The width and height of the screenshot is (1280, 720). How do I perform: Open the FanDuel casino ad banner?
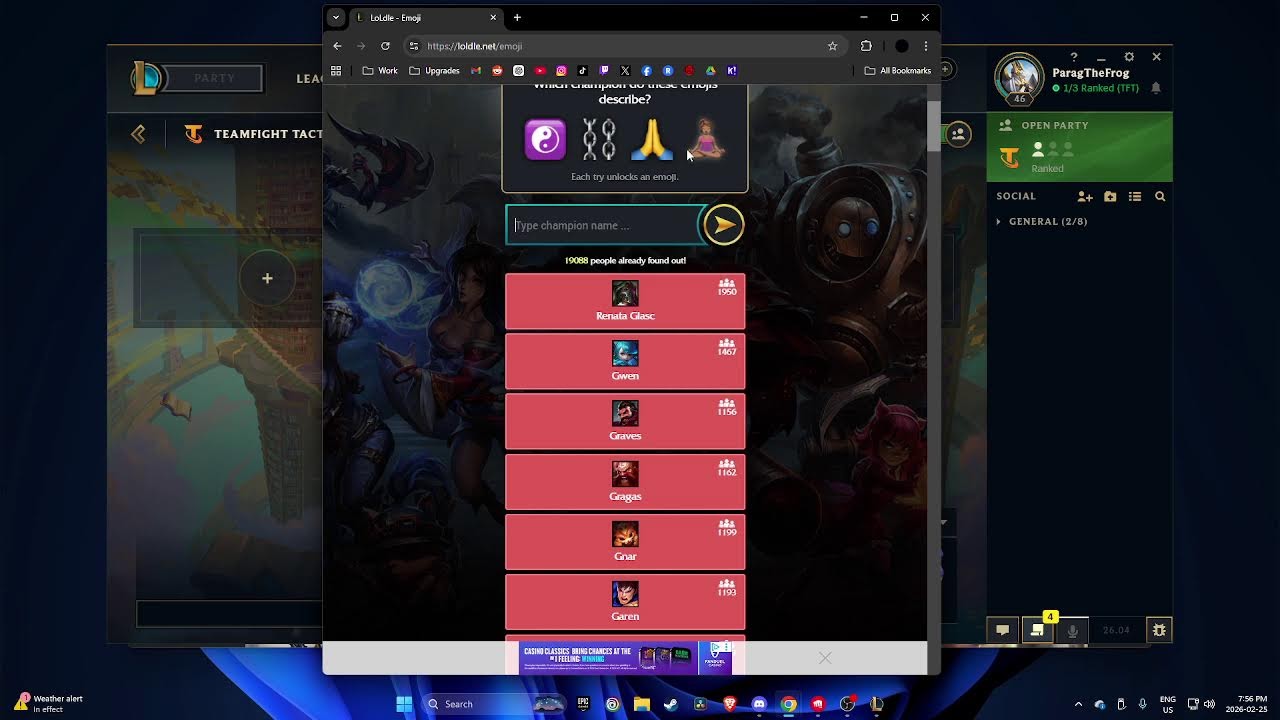pos(625,658)
